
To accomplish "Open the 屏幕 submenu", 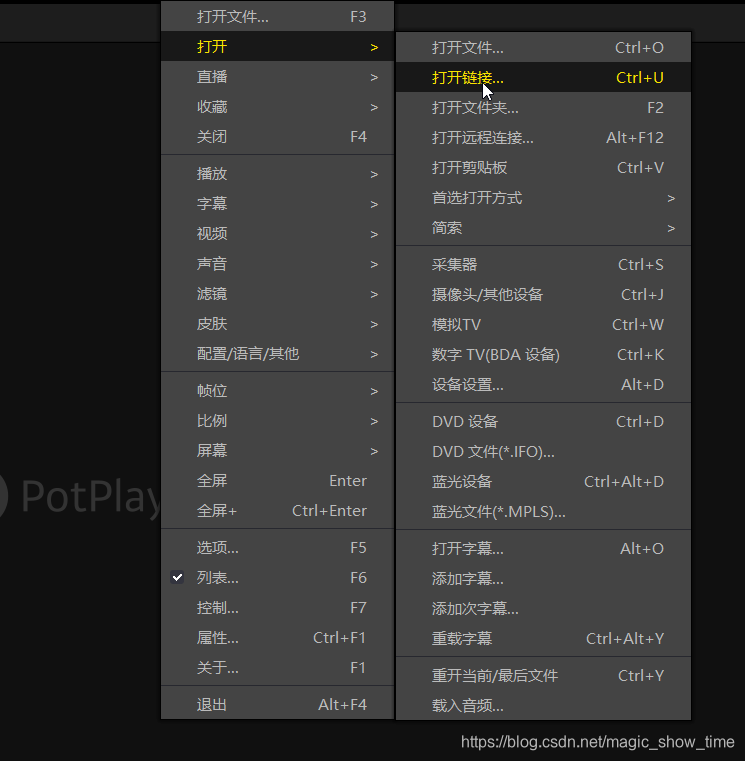I will tap(277, 451).
